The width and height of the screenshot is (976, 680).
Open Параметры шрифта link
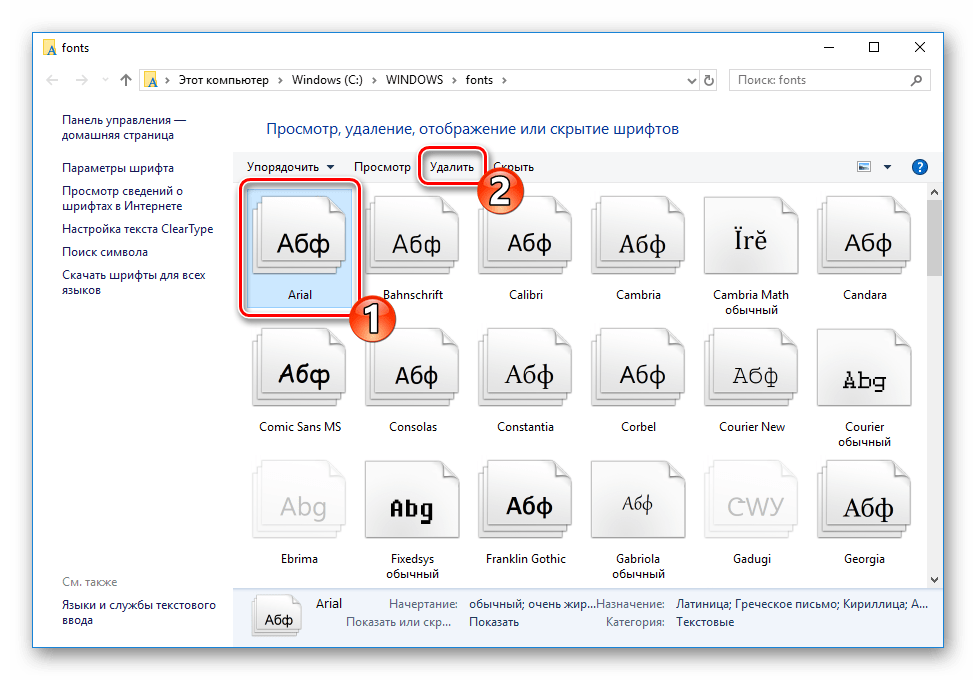pos(118,168)
